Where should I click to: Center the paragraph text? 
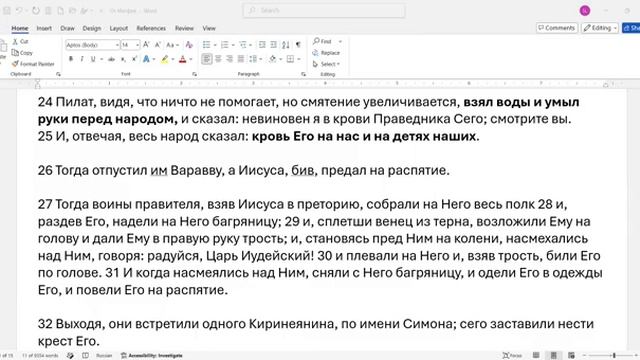(x=218, y=59)
